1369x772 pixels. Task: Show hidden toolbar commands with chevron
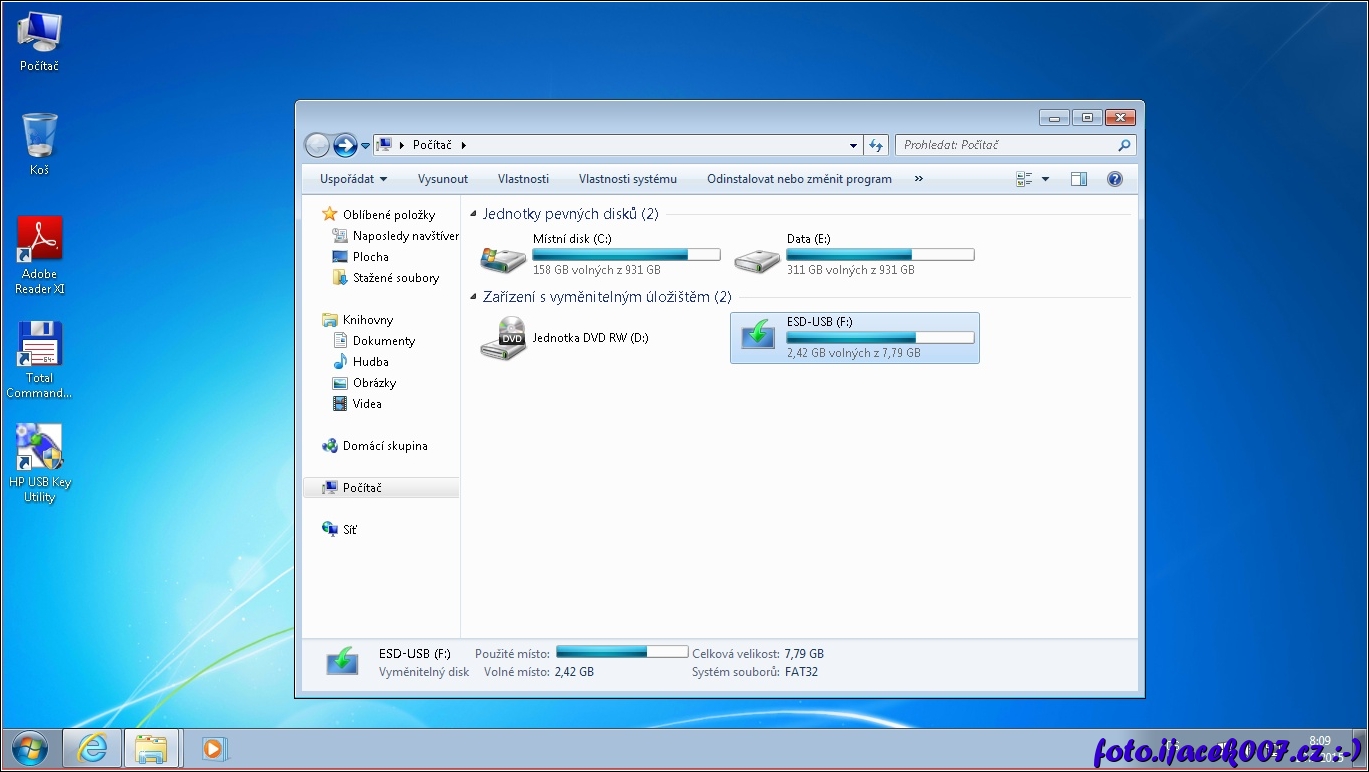pos(918,179)
